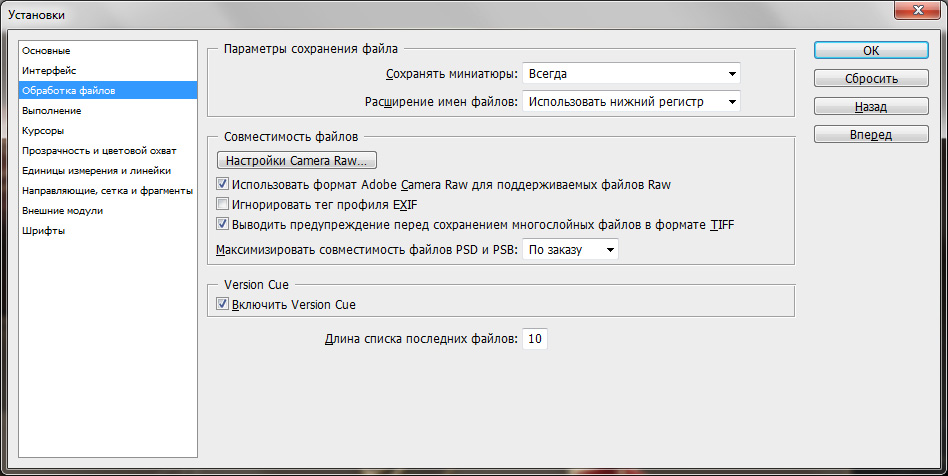Open the Курсоры preferences page
The width and height of the screenshot is (948, 476).
43,130
